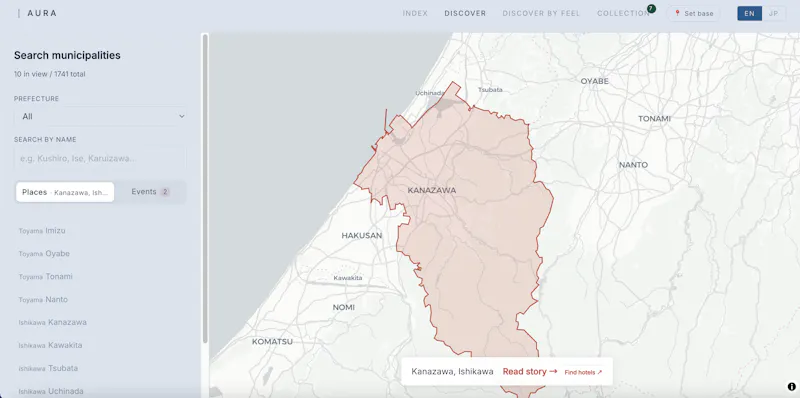Viewport: 800px width, 398px height.
Task: Select Ishikawa Tsubata in list
Action: click(48, 368)
